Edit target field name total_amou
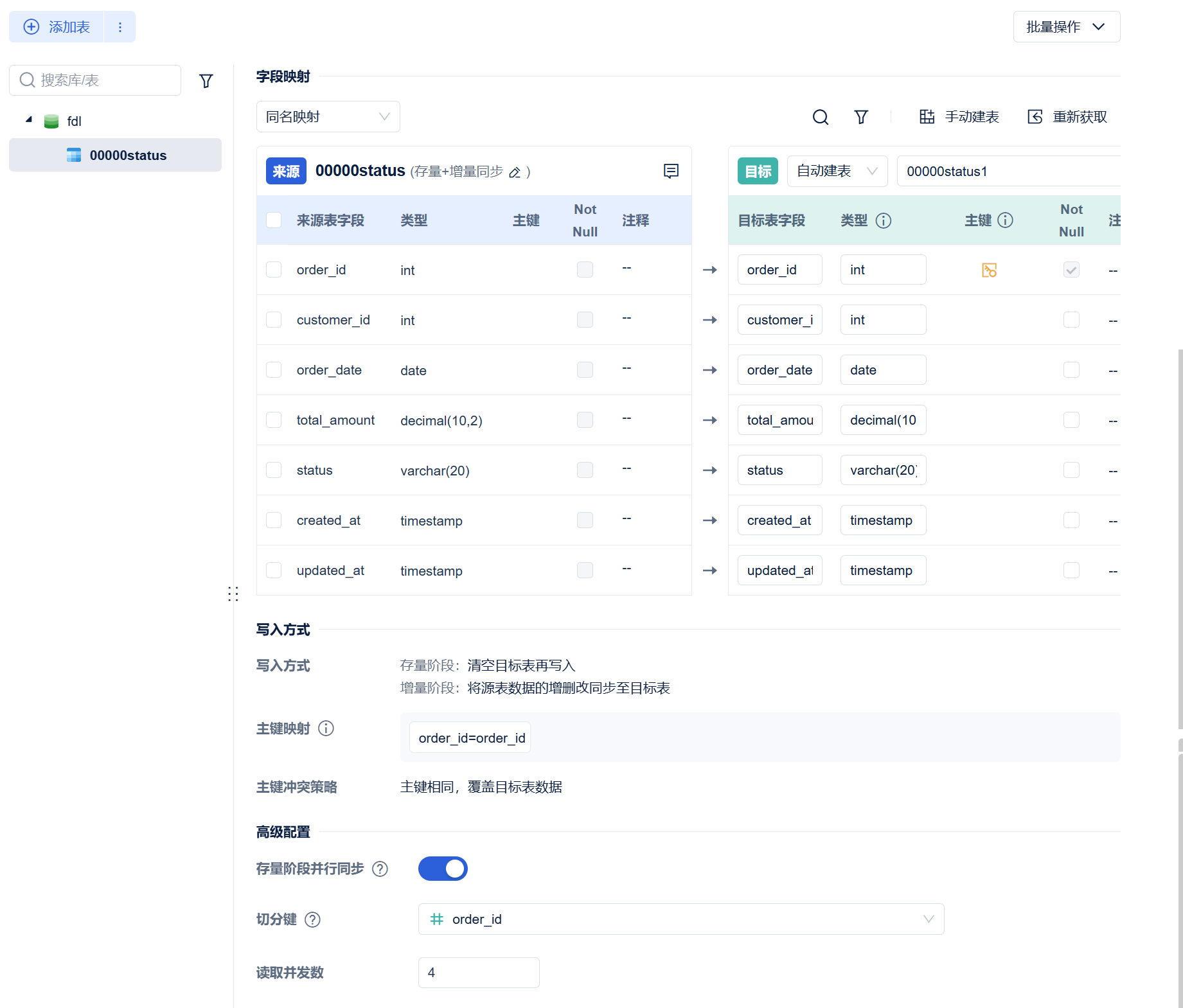 (x=780, y=420)
